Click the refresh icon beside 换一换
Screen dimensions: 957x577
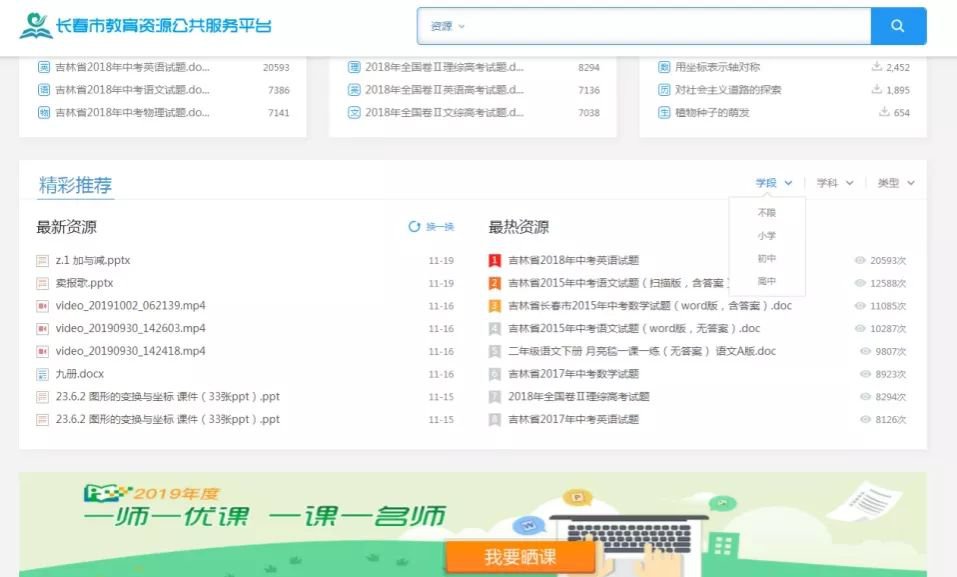(x=414, y=227)
